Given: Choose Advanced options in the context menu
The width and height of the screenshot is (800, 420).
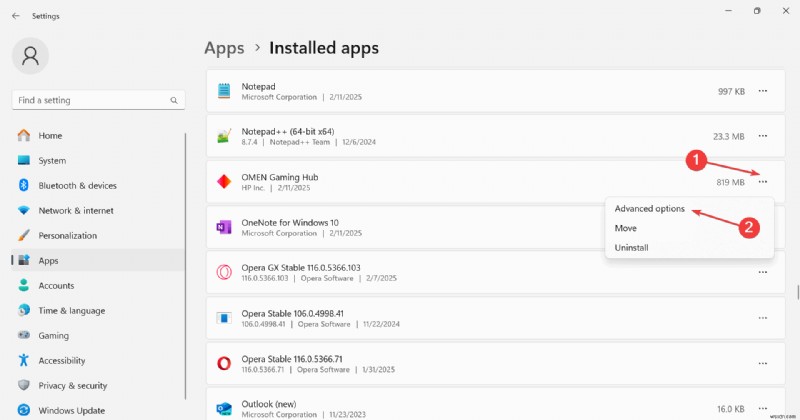Looking at the screenshot, I should point(689,209).
